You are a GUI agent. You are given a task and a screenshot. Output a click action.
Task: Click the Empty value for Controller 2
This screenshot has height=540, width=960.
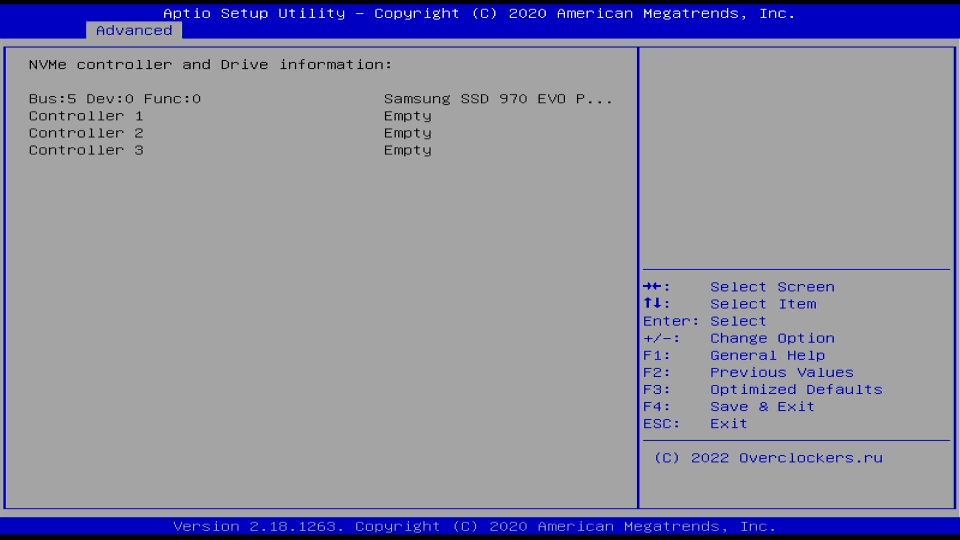click(408, 133)
